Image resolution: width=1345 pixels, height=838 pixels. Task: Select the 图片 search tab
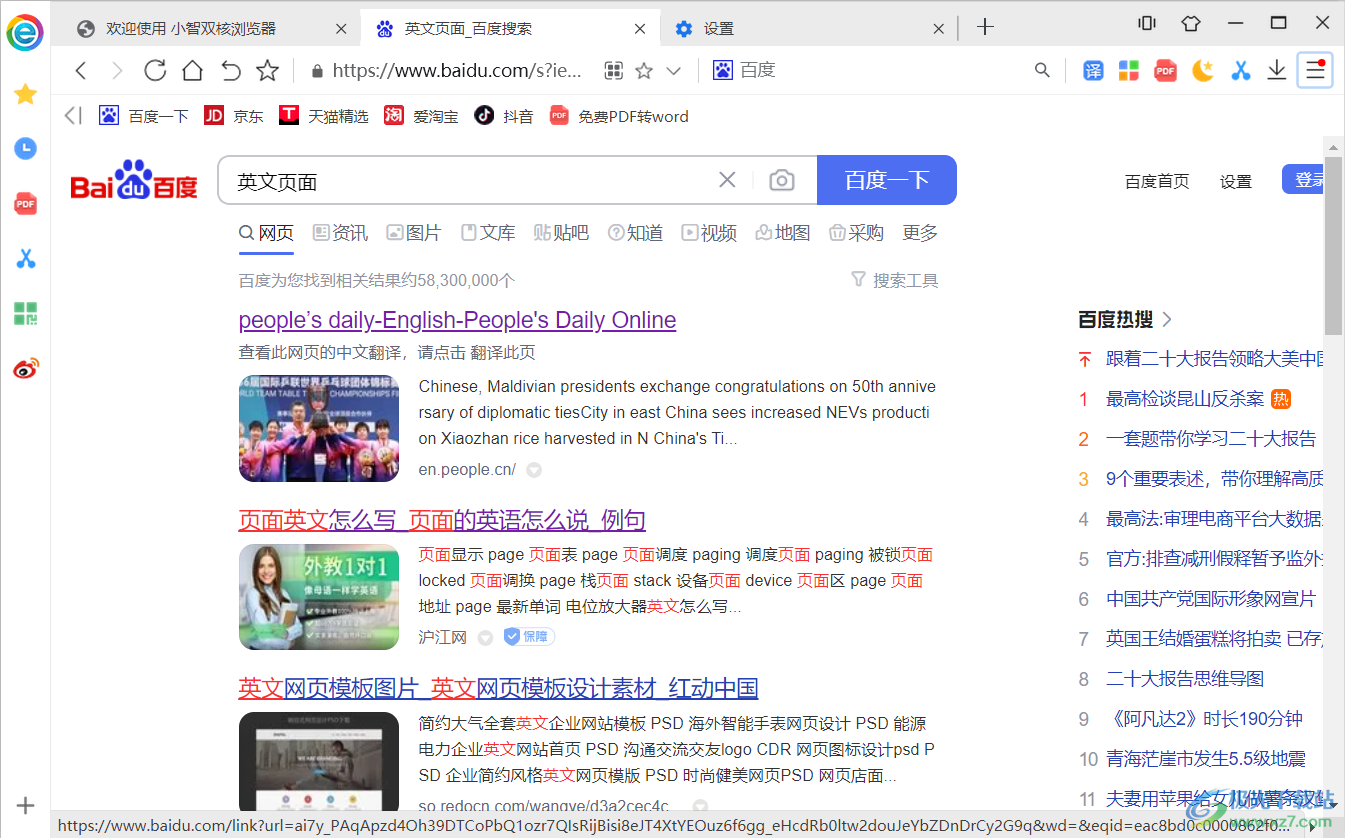click(x=414, y=233)
